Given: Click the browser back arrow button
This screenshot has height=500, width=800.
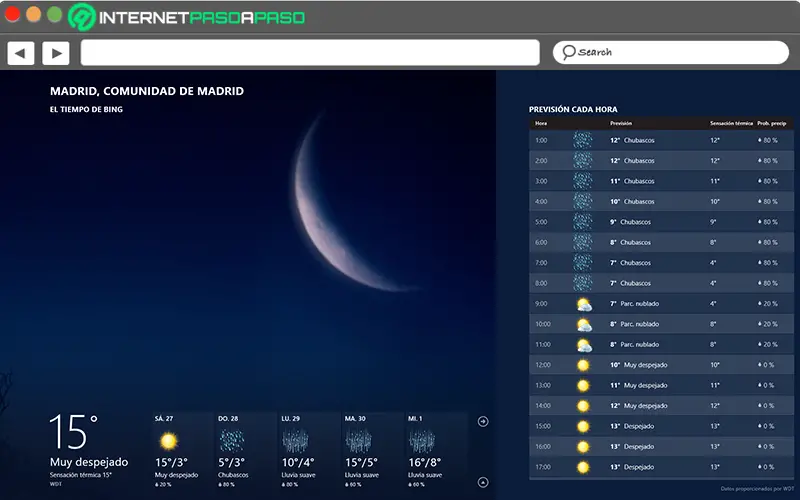Looking at the screenshot, I should 20,53.
